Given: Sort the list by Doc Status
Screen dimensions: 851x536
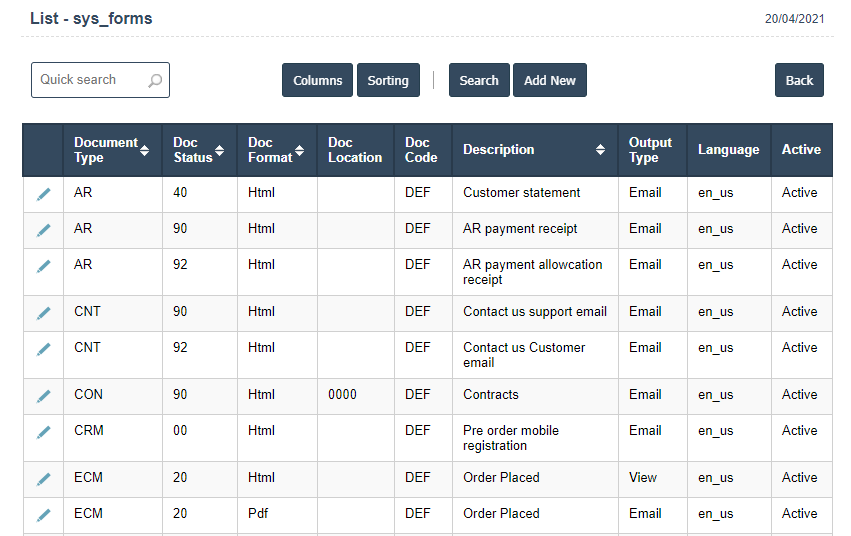Looking at the screenshot, I should [x=220, y=150].
